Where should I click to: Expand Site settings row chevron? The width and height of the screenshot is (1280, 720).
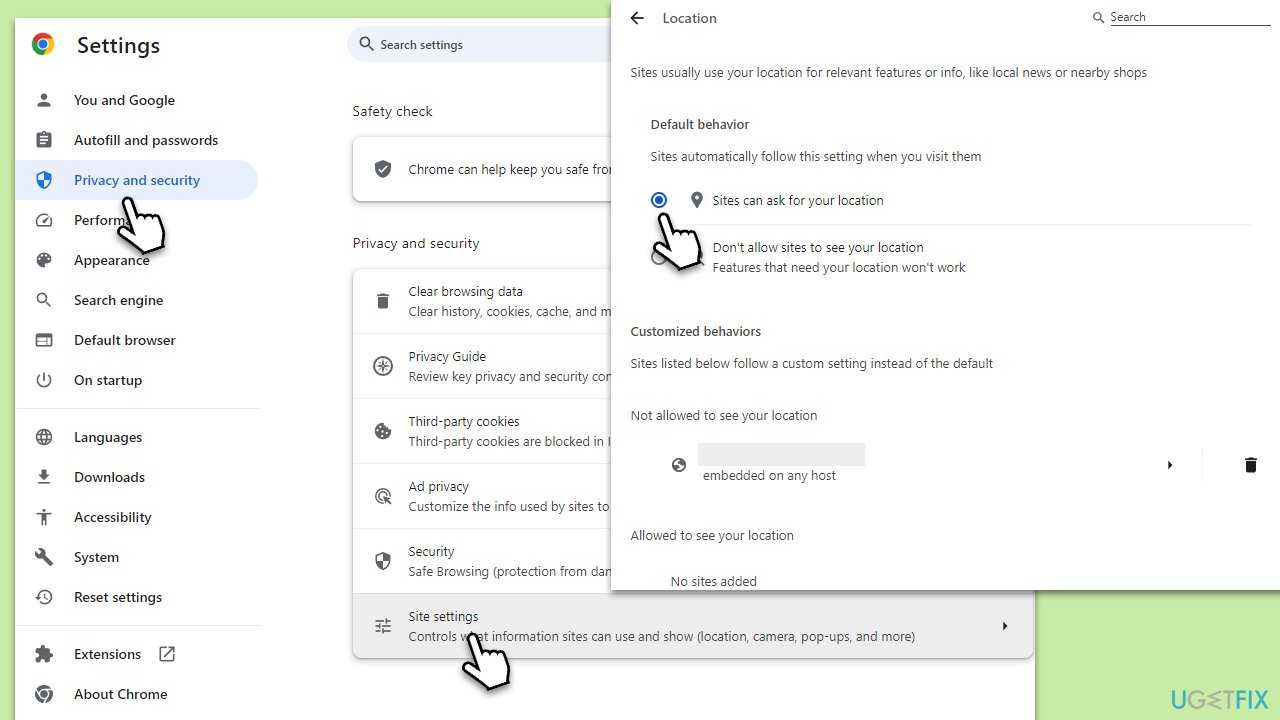point(1005,626)
